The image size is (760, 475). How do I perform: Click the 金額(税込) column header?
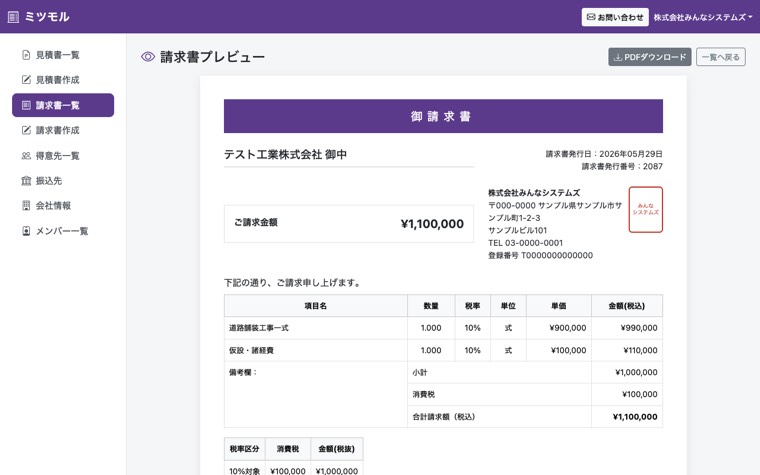627,306
